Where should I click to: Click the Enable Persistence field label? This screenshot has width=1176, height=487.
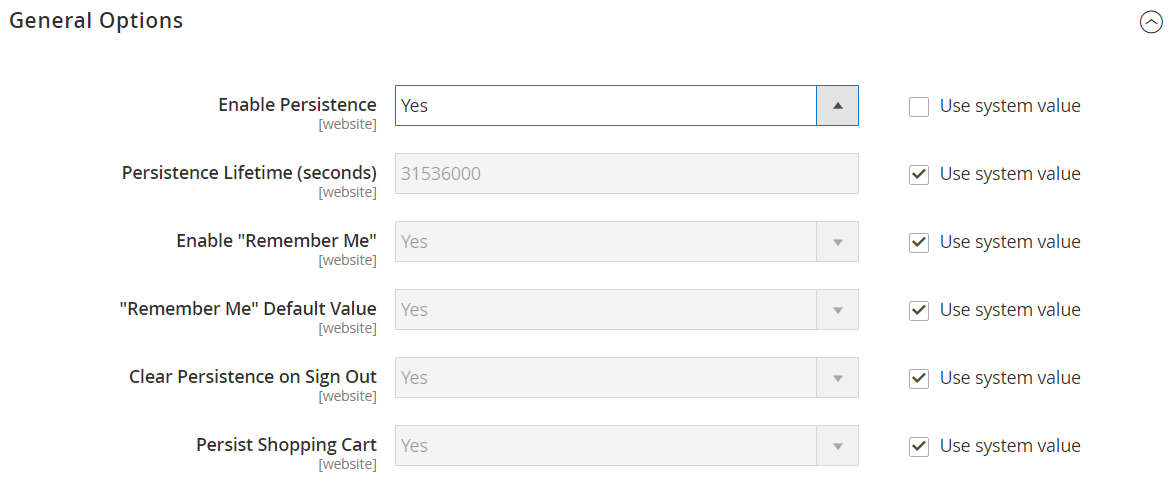click(x=298, y=105)
